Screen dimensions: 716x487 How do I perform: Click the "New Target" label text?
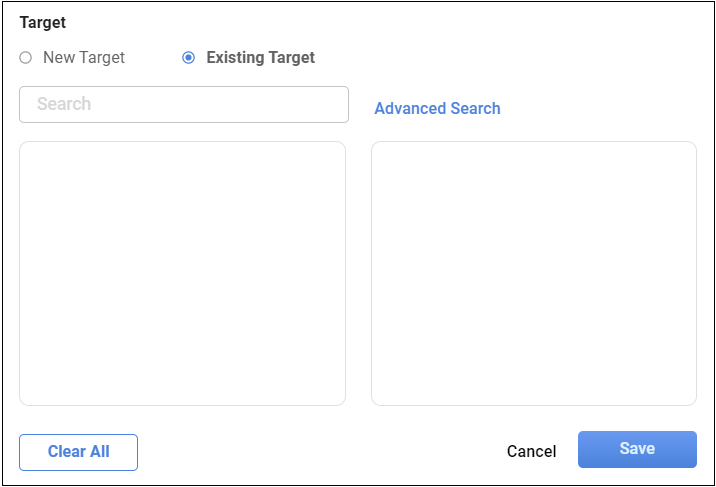coord(84,58)
